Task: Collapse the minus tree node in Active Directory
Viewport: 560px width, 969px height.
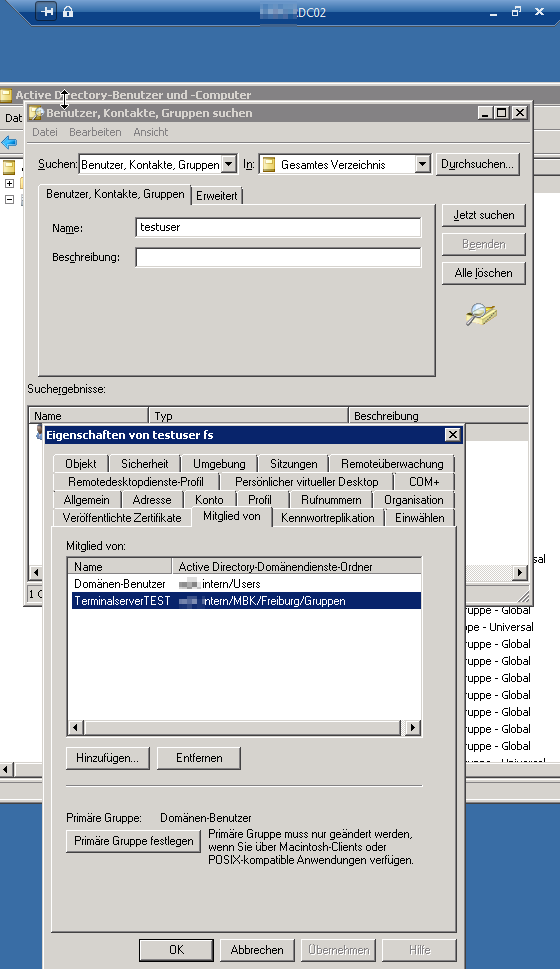Action: click(x=9, y=199)
